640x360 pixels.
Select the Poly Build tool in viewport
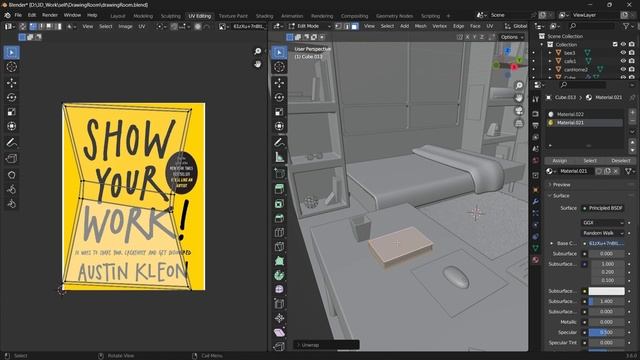point(279,261)
